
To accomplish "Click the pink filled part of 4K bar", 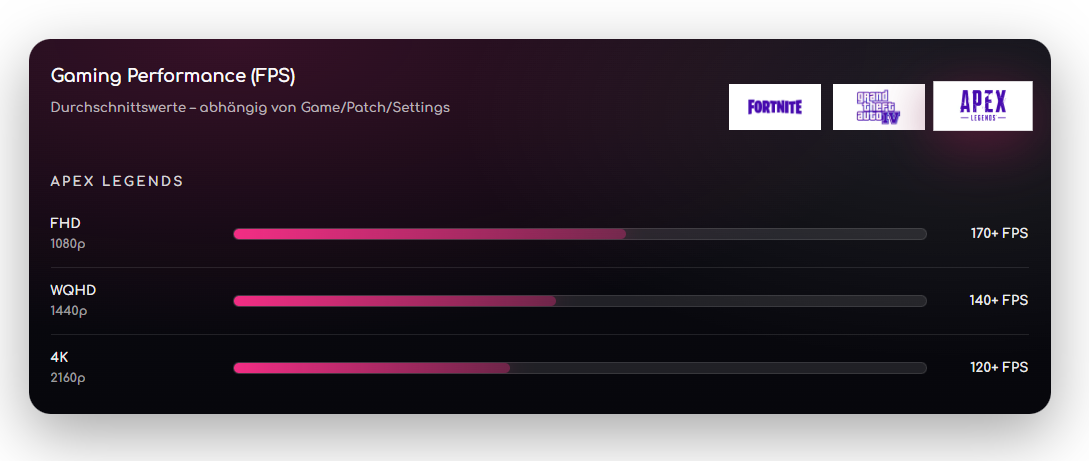I will [x=371, y=368].
